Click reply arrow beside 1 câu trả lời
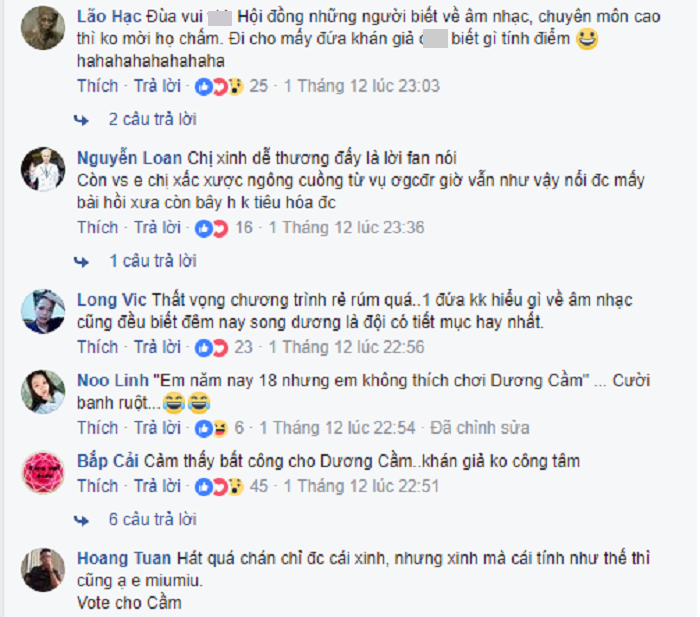Screen dimensions: 700x617 (81, 262)
